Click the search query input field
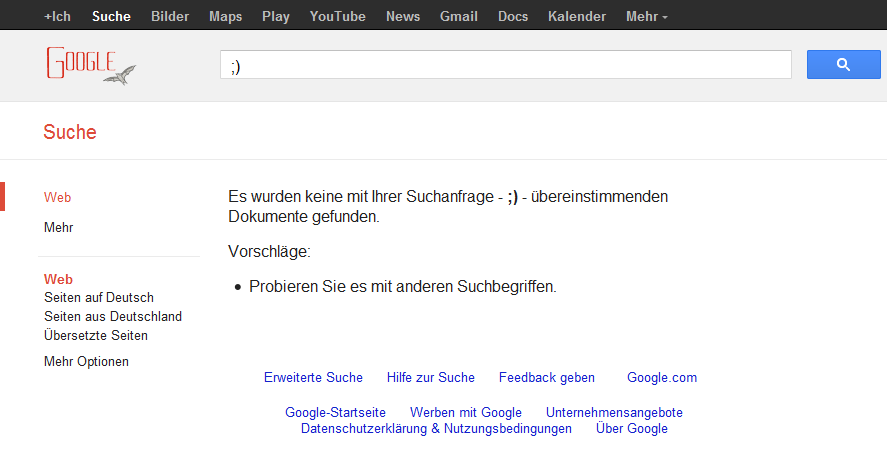887x449 pixels. (505, 65)
